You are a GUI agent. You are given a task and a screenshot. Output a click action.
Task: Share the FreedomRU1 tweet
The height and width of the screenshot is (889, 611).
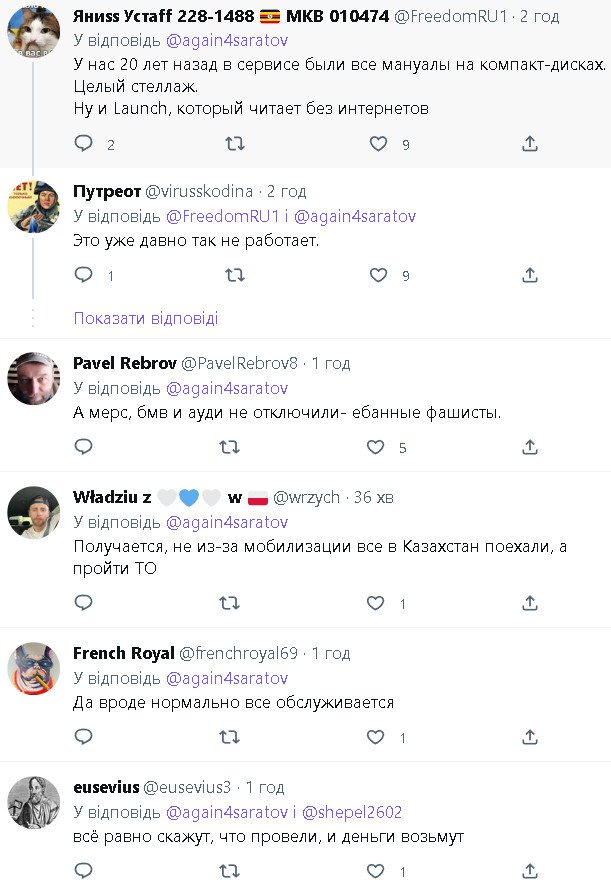530,144
